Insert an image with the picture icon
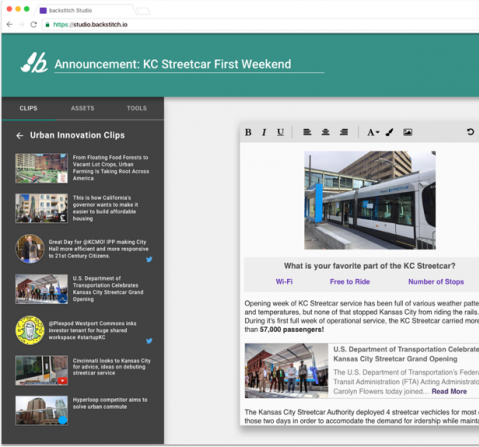Viewport: 479px width, 447px height. (x=407, y=132)
